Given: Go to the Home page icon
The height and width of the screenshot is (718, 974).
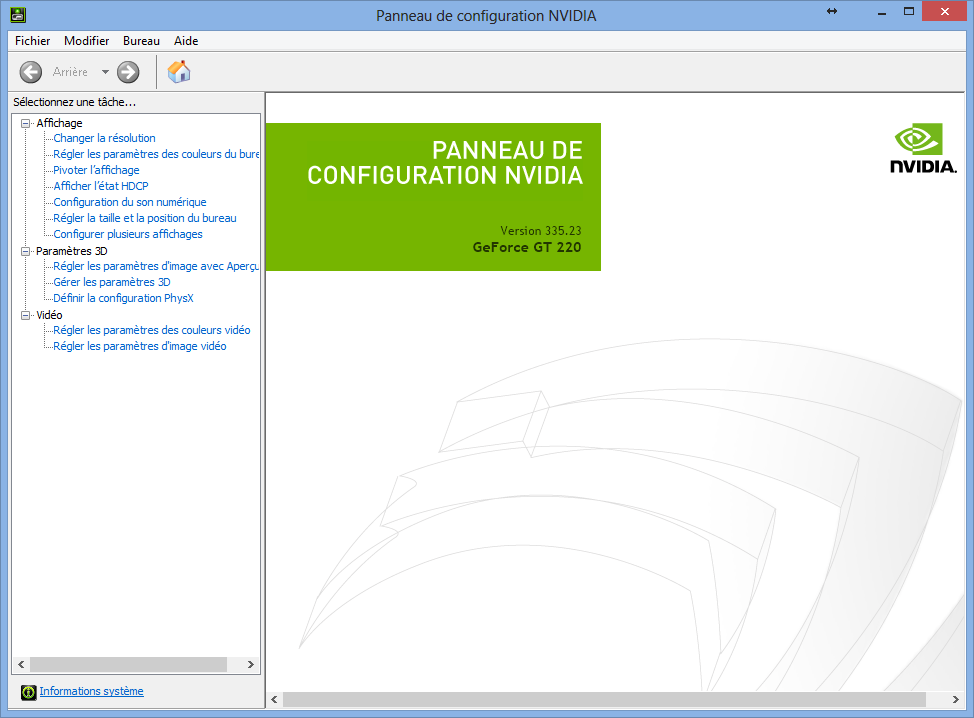Looking at the screenshot, I should (x=179, y=72).
